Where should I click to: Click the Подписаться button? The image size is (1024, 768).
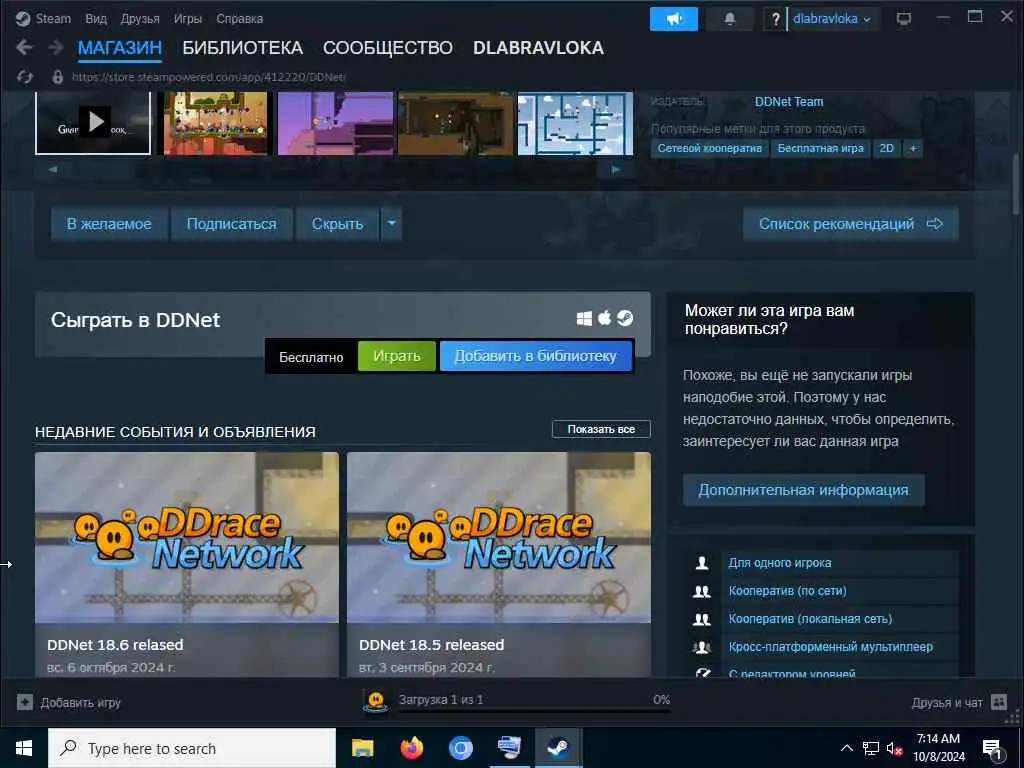tap(231, 224)
